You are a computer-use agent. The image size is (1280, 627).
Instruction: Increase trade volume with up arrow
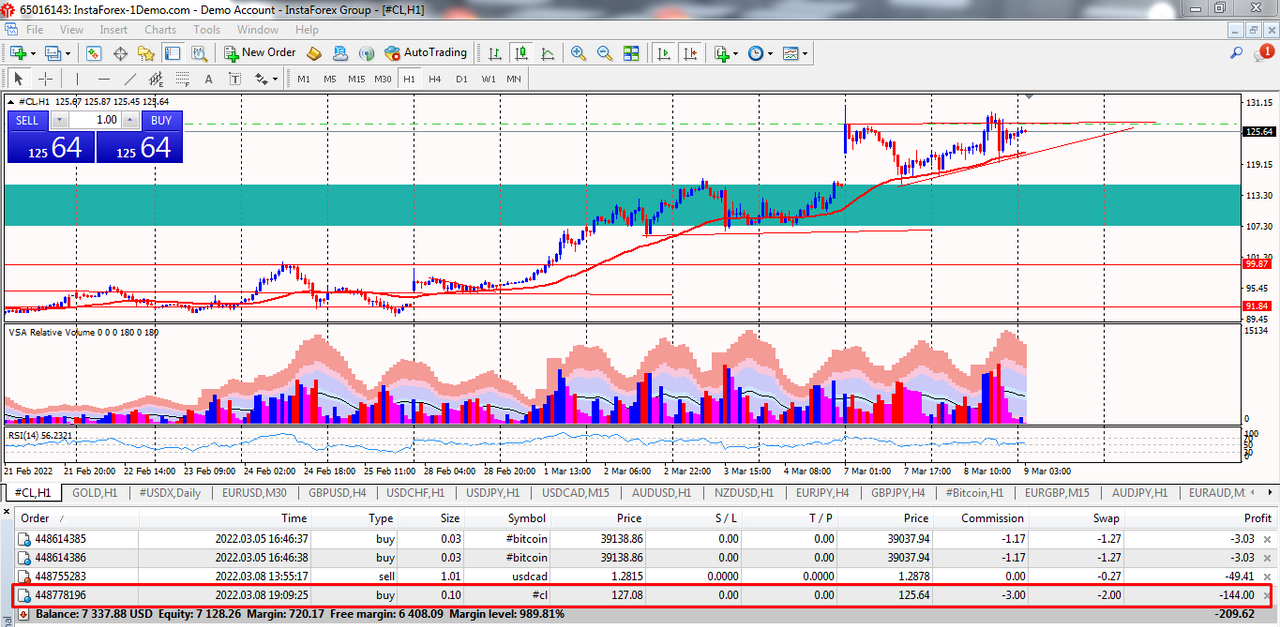pyautogui.click(x=132, y=120)
